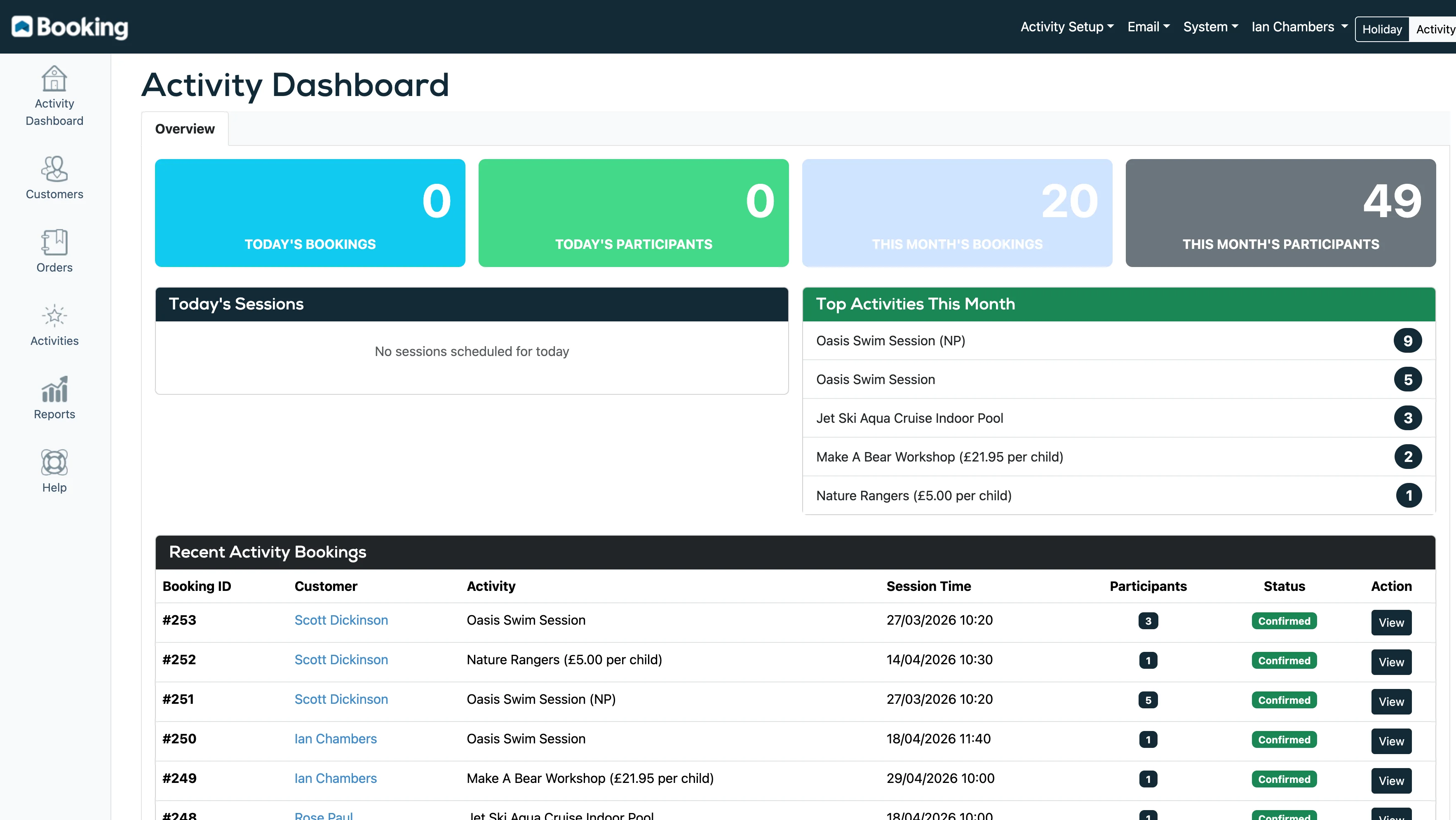
Task: Click the Status column header
Action: (1284, 586)
